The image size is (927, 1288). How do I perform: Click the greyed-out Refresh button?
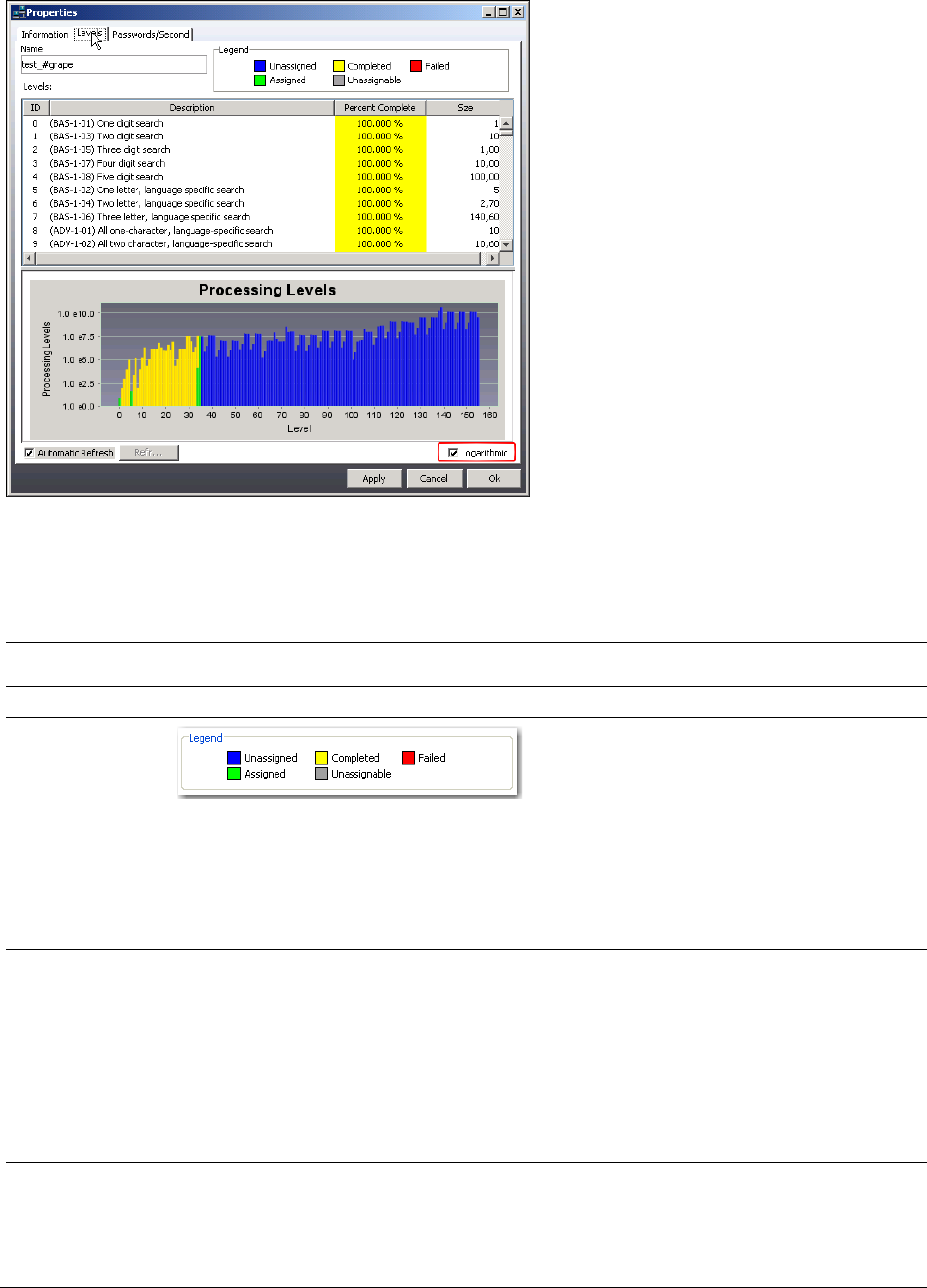(148, 453)
